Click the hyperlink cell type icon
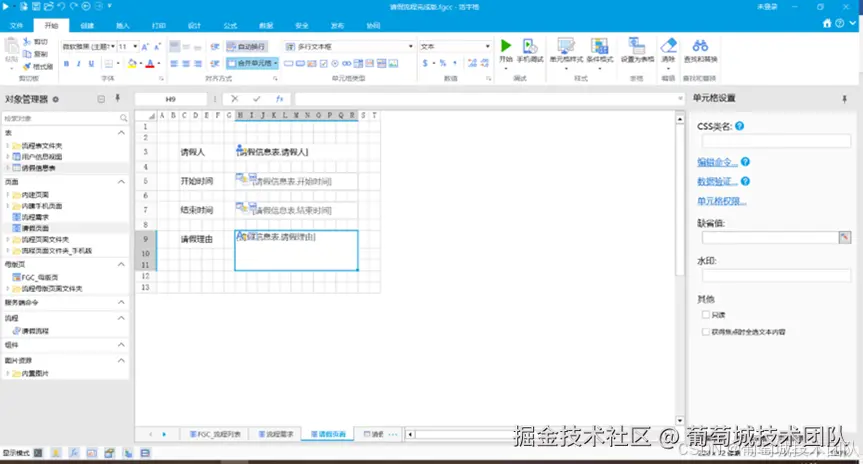The image size is (863, 464). [346, 64]
